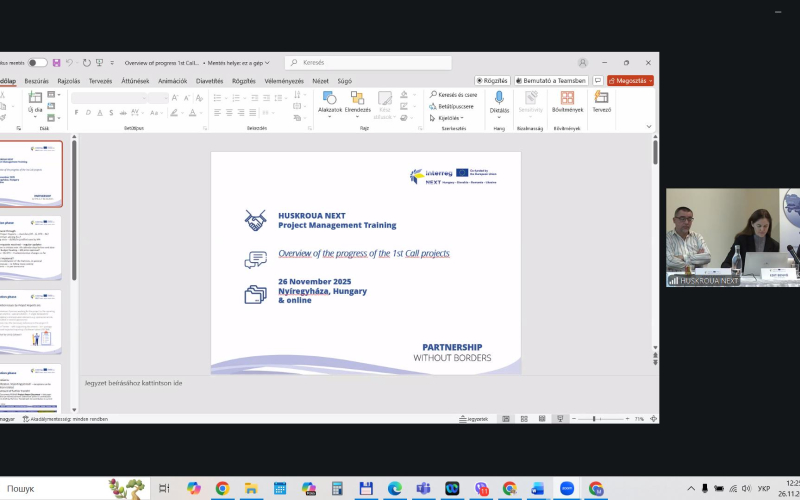Toggle the AutoSave switch
Image resolution: width=800 pixels, height=500 pixels.
point(37,62)
